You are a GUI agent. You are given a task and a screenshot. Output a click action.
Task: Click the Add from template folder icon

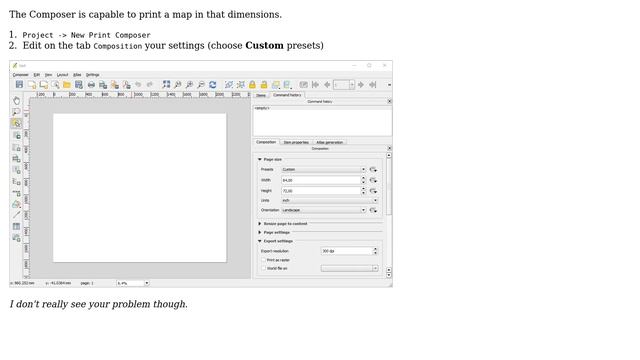point(67,84)
